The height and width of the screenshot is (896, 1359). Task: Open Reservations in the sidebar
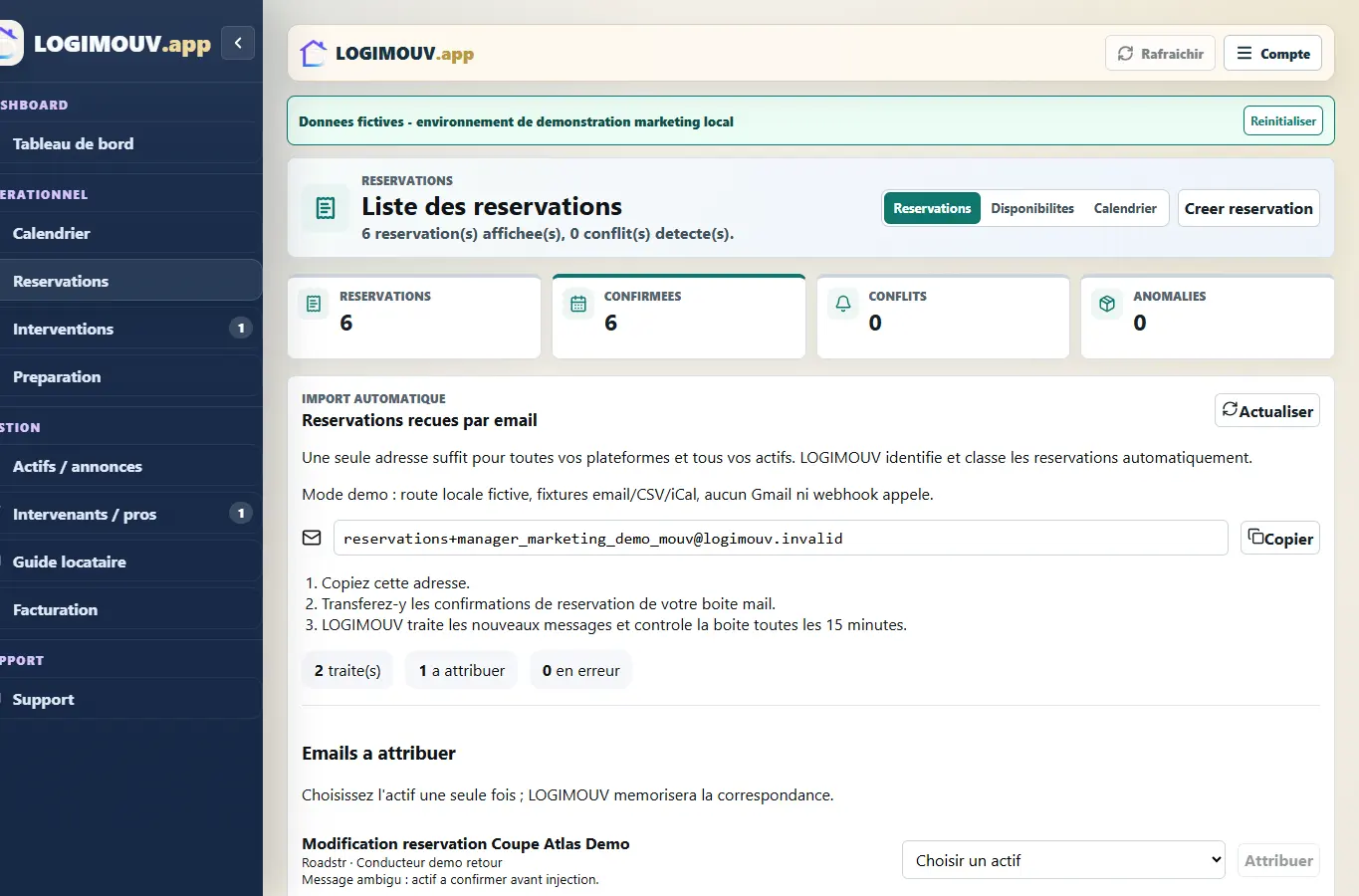click(129, 281)
